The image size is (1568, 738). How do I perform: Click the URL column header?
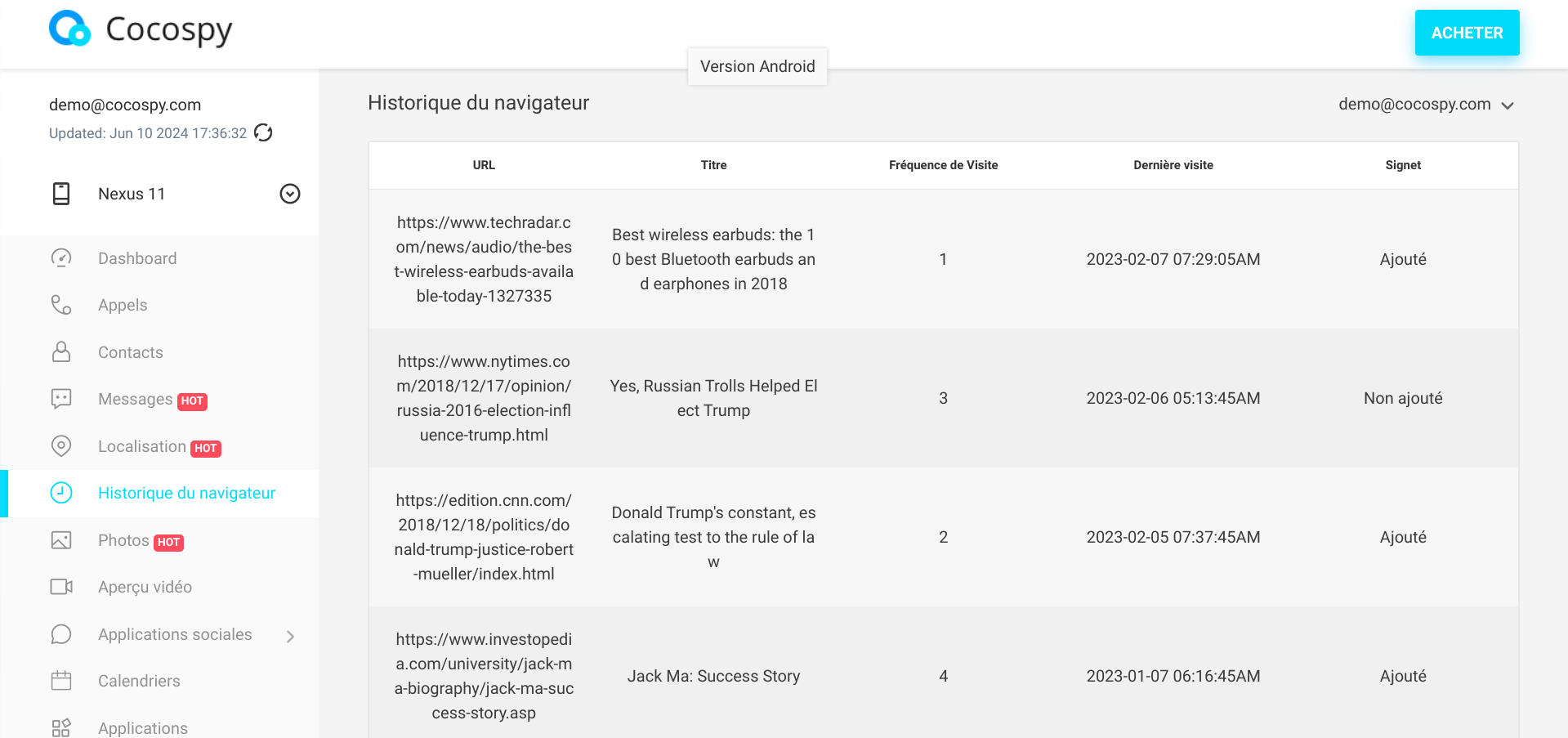pyautogui.click(x=484, y=165)
